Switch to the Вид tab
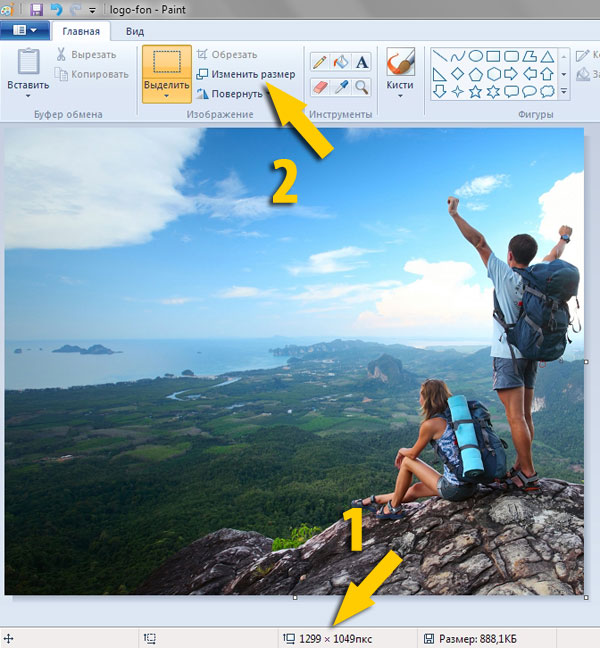Viewport: 600px width, 648px height. [x=134, y=31]
